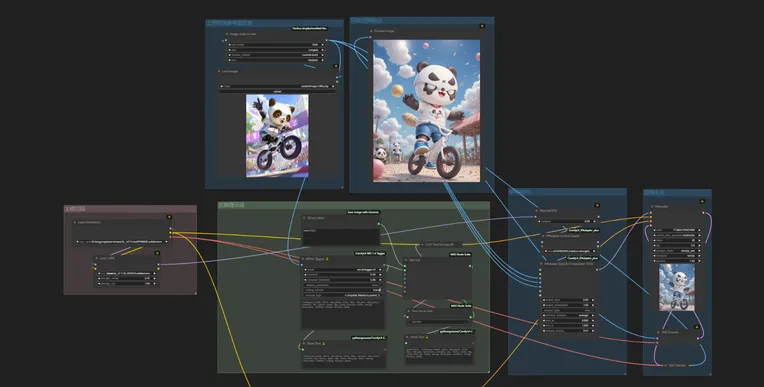Click orange badge icon on Load Checkpoint node

169,217
